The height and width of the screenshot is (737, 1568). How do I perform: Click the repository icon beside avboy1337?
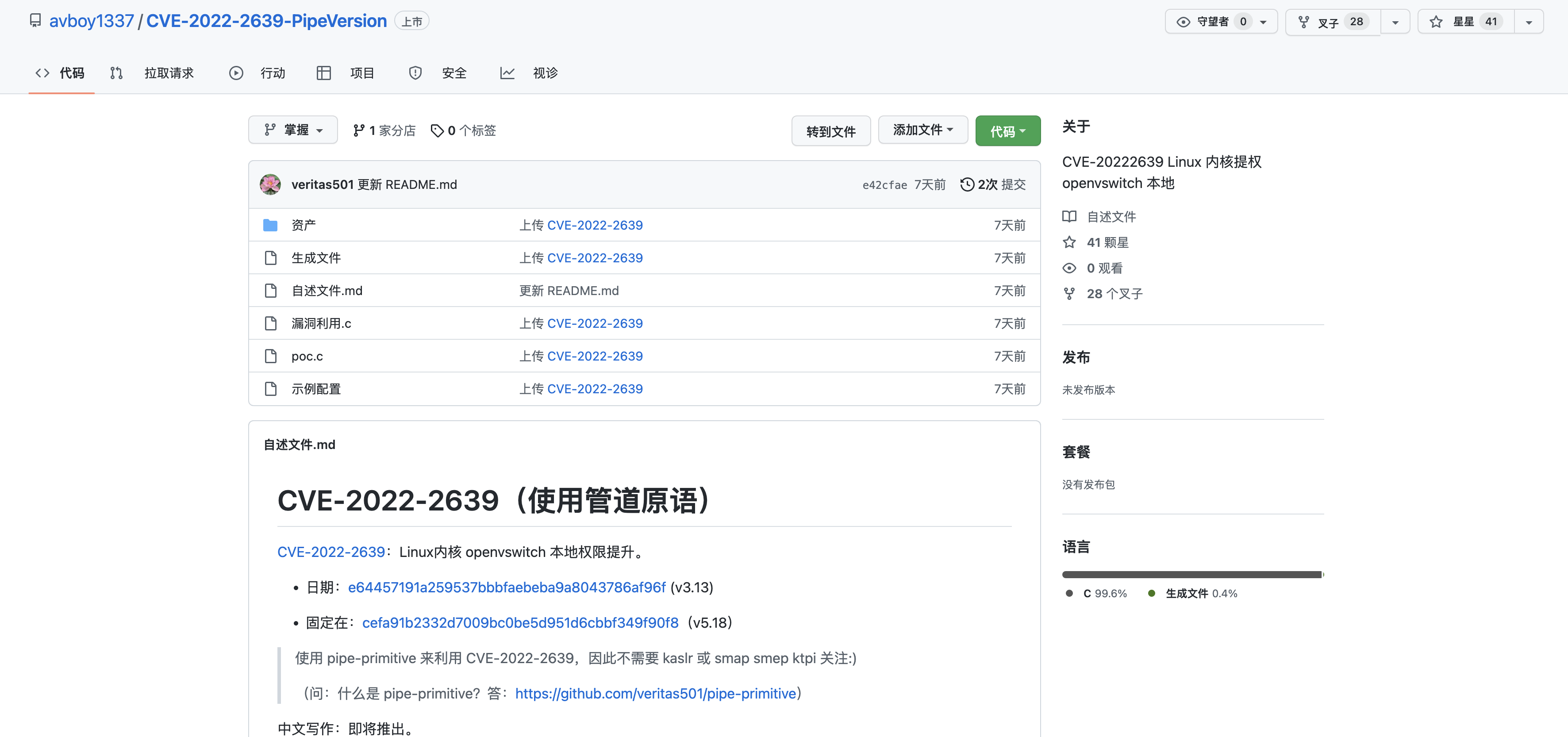pyautogui.click(x=35, y=21)
